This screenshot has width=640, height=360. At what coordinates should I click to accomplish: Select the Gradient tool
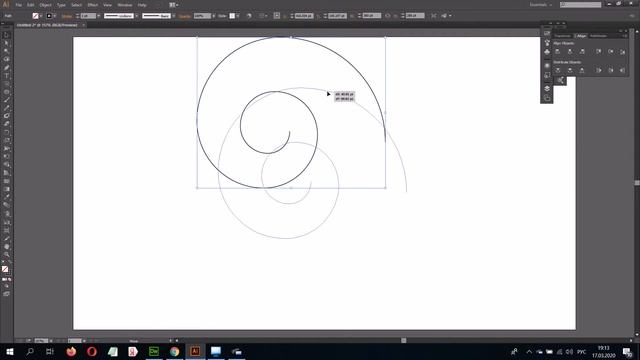tap(6, 189)
